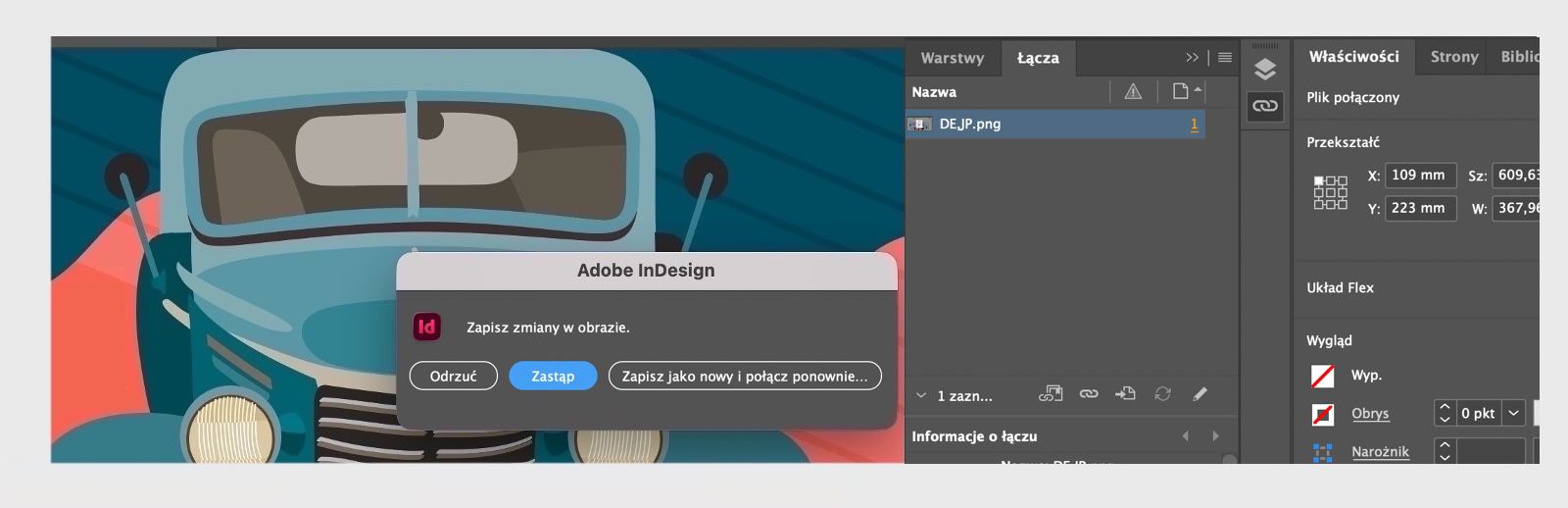Click the X position field 109 mm
Image resolution: width=1568 pixels, height=508 pixels.
(1420, 176)
